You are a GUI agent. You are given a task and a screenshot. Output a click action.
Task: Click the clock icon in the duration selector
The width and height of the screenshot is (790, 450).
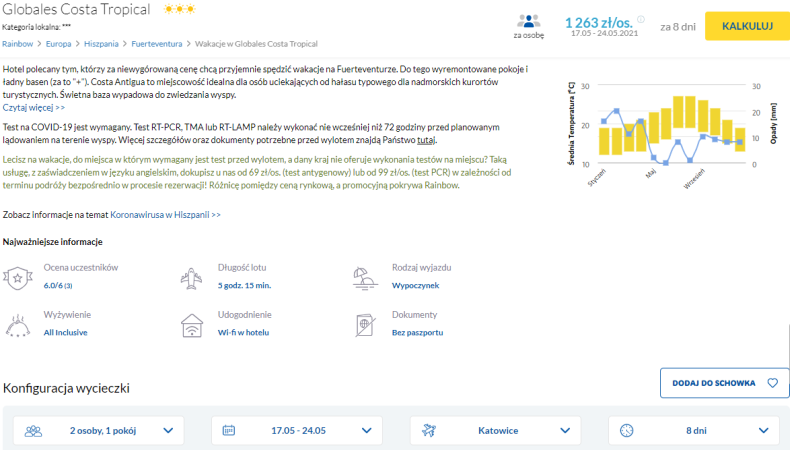626,430
